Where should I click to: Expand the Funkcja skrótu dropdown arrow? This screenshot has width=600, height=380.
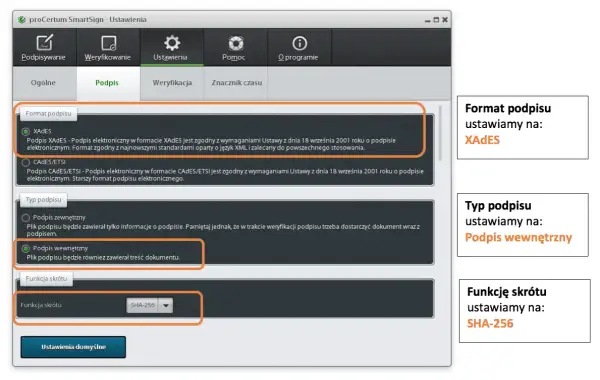point(166,305)
